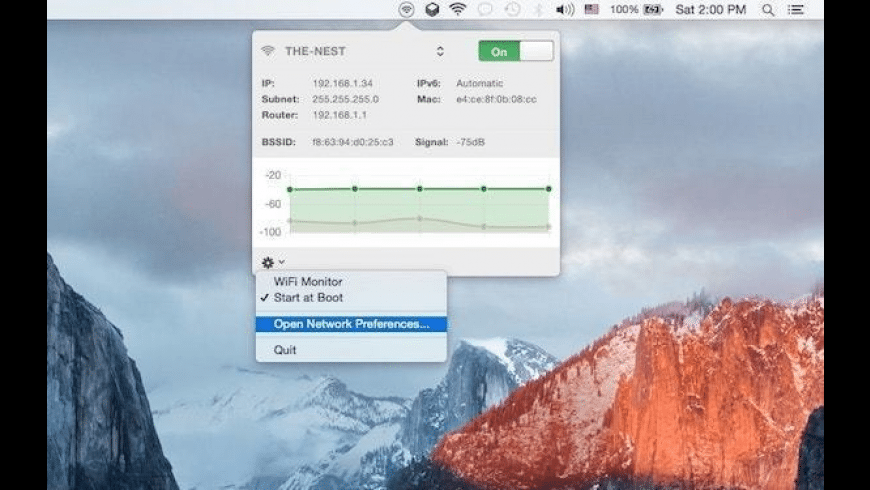The image size is (870, 490).
Task: Open the Time Machine clock icon
Action: [512, 9]
